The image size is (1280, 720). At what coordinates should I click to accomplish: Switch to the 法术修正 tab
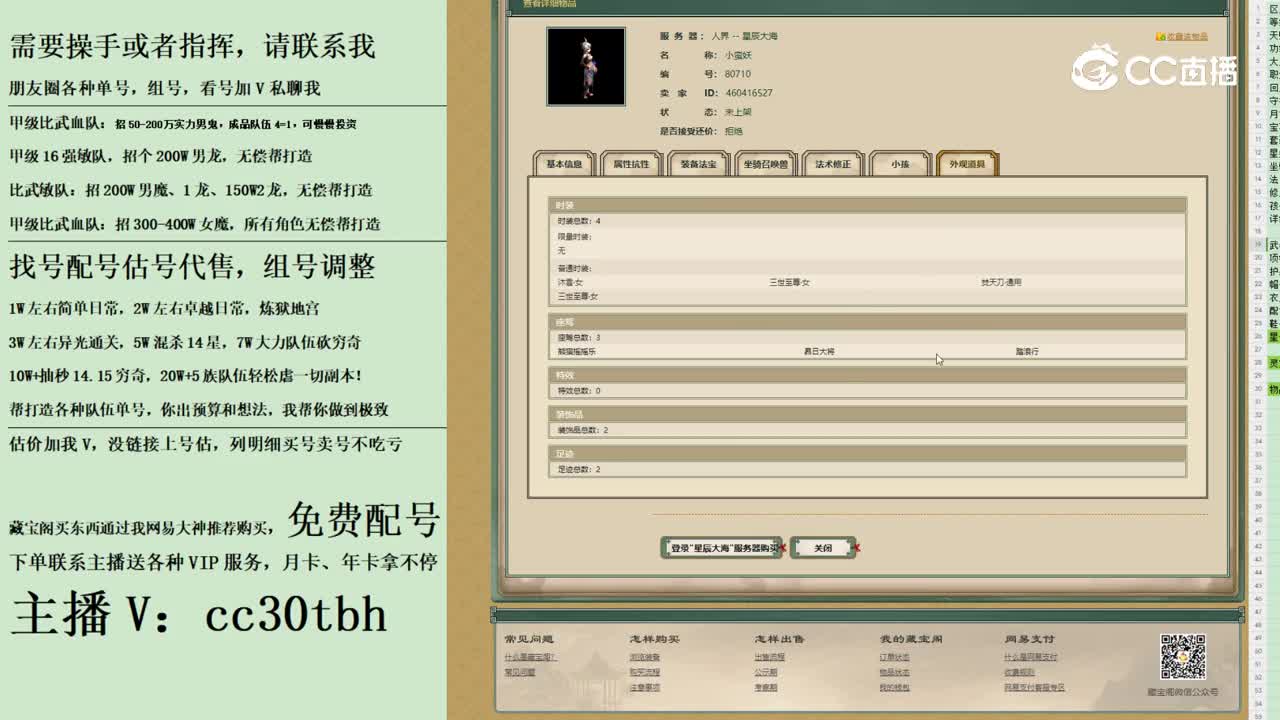833,164
